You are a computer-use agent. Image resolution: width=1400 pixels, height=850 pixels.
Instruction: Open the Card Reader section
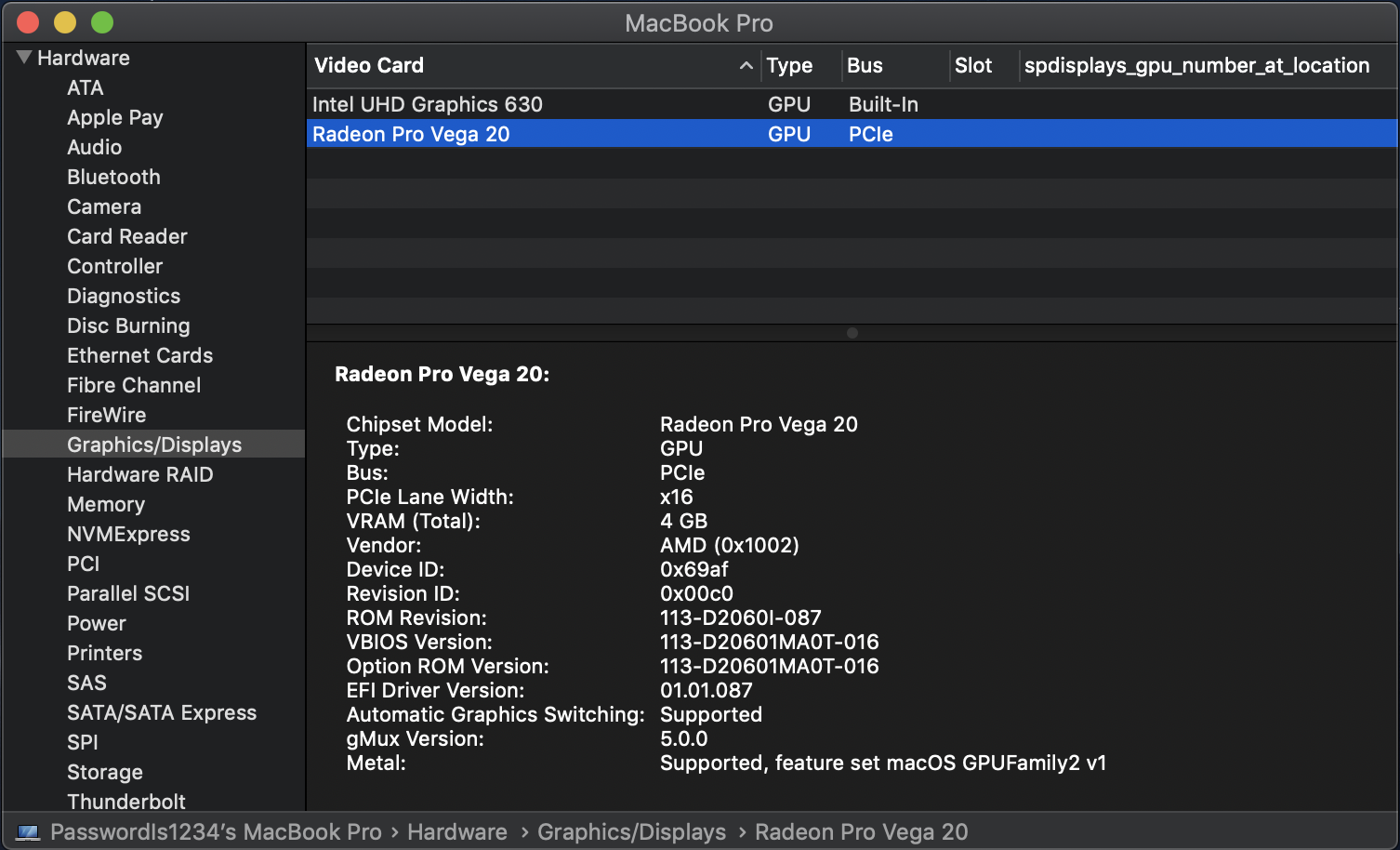click(x=127, y=236)
